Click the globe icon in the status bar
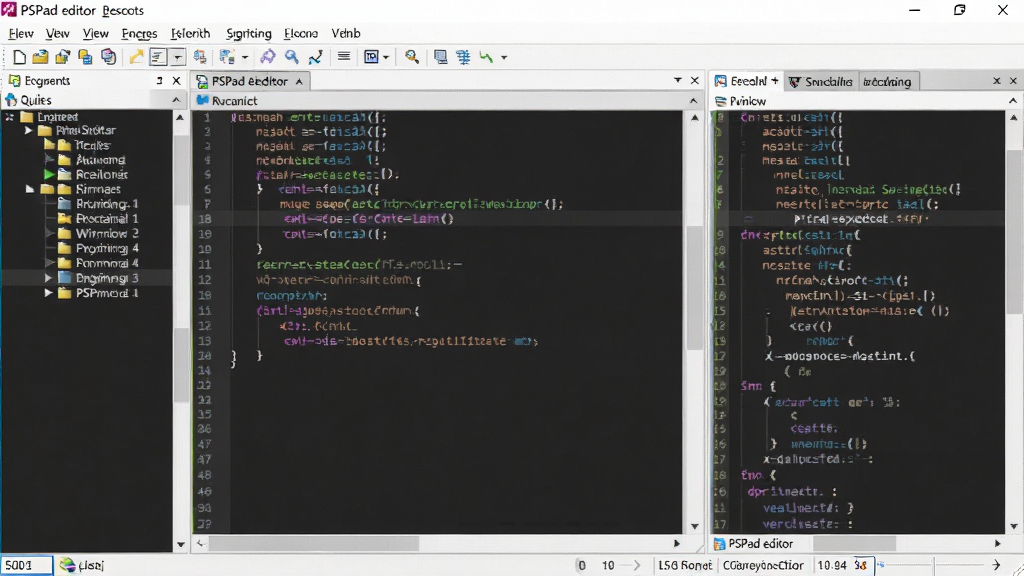This screenshot has height=576, width=1024. [67, 565]
